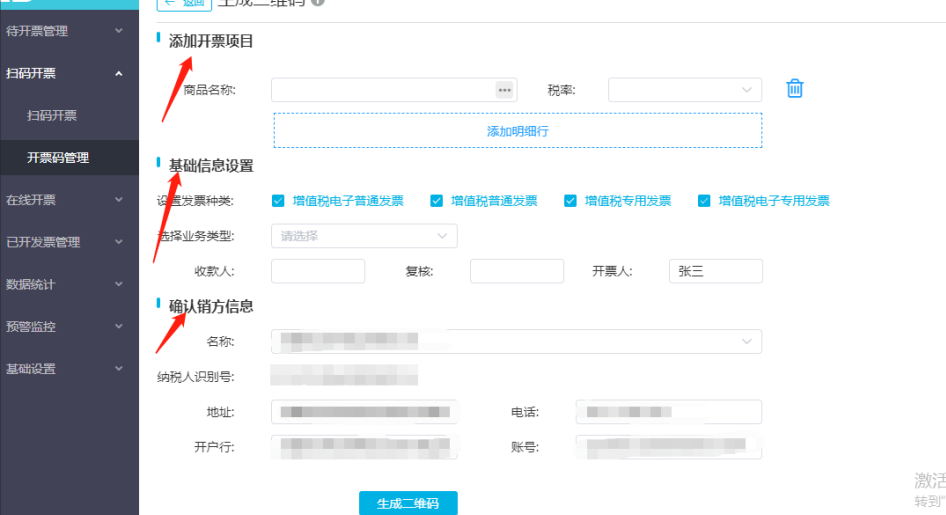Expand the 已开发票管理 menu
Image resolution: width=946 pixels, height=515 pixels.
tap(119, 242)
